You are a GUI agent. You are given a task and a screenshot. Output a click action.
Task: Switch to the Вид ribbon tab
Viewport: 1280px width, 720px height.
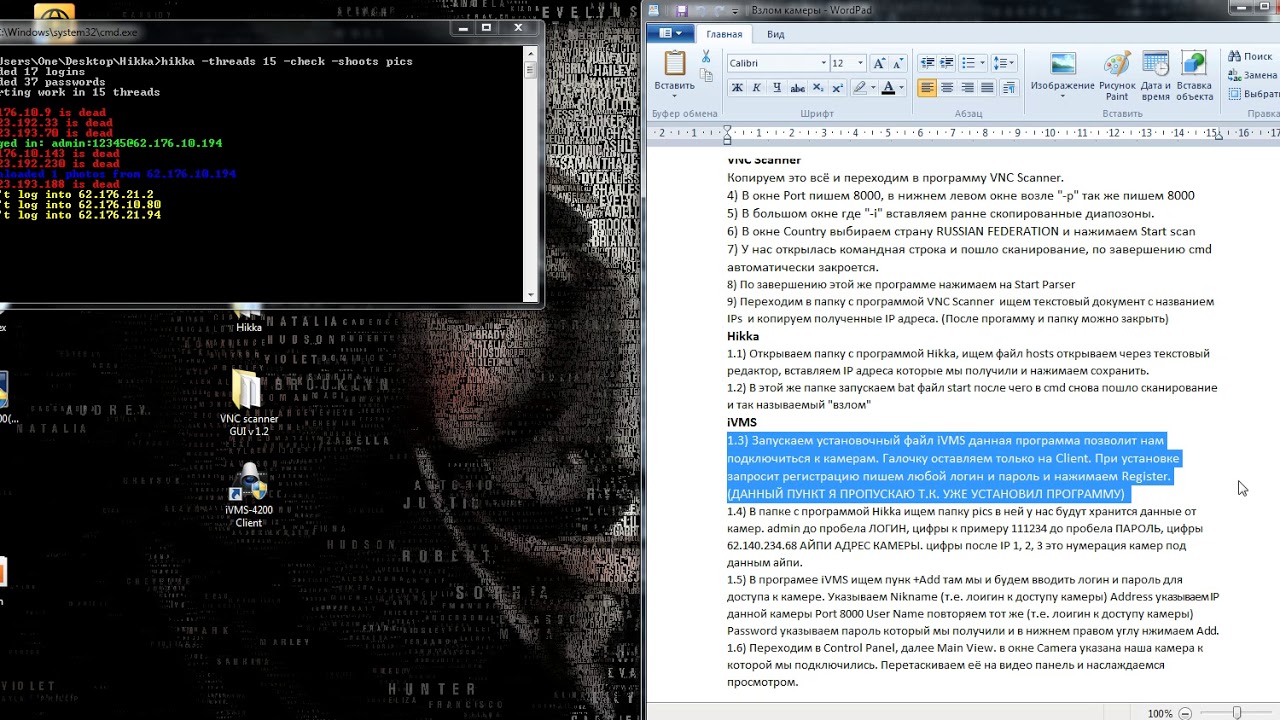tap(775, 34)
